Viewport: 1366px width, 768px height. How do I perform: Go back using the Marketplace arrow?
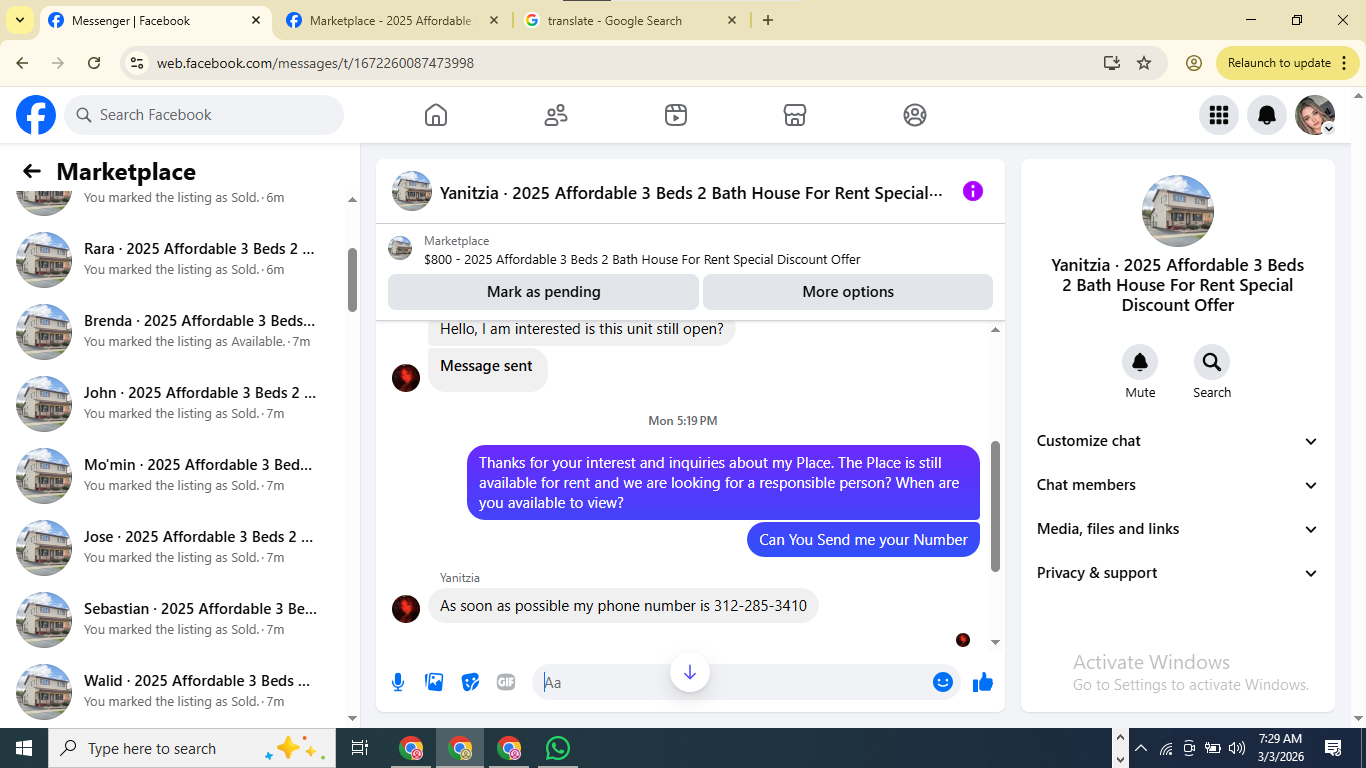(x=32, y=172)
